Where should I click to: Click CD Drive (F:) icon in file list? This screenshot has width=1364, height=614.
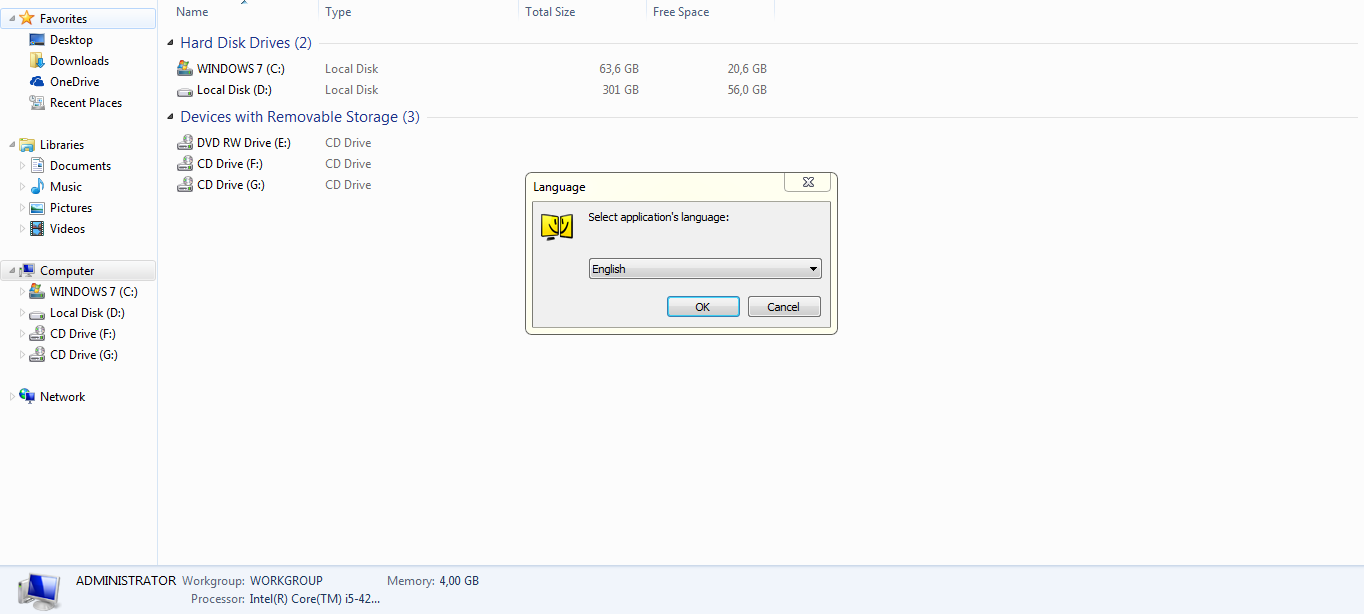tap(184, 164)
